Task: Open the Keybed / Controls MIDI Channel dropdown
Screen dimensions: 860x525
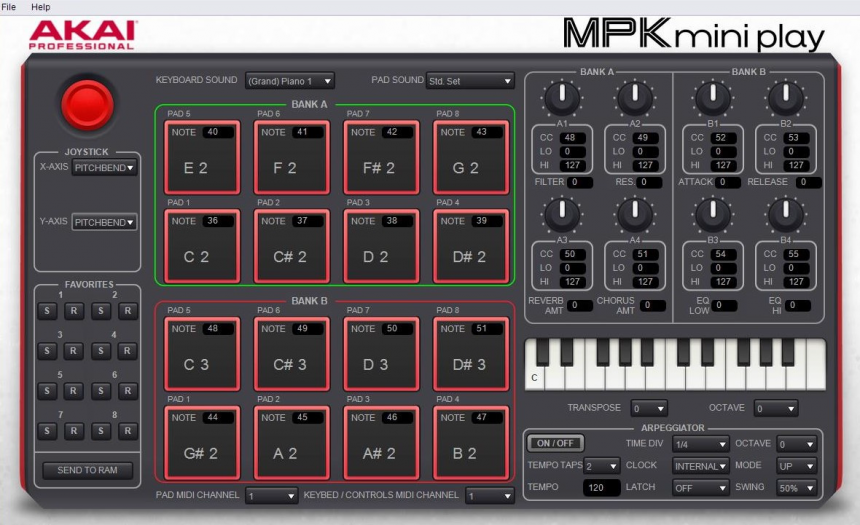Action: click(490, 496)
